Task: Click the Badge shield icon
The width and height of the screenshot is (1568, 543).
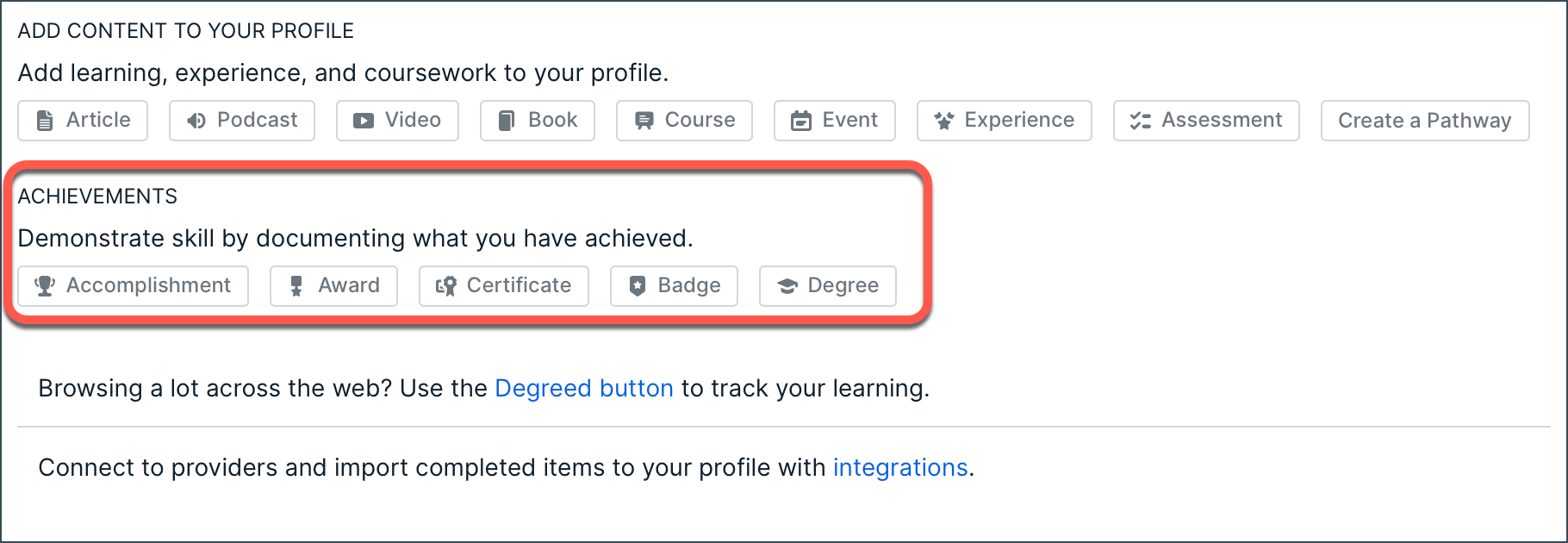Action: pos(638,286)
